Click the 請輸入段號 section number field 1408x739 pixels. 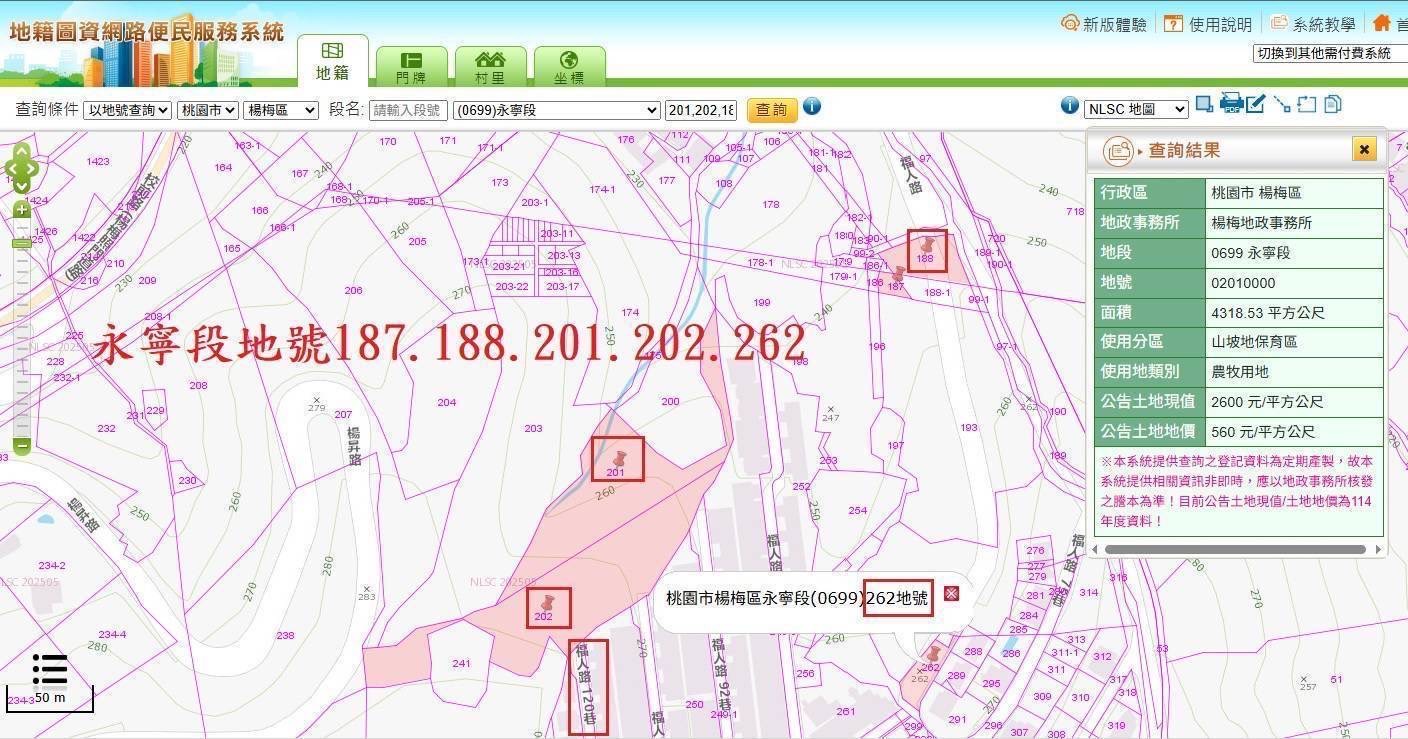[x=408, y=110]
